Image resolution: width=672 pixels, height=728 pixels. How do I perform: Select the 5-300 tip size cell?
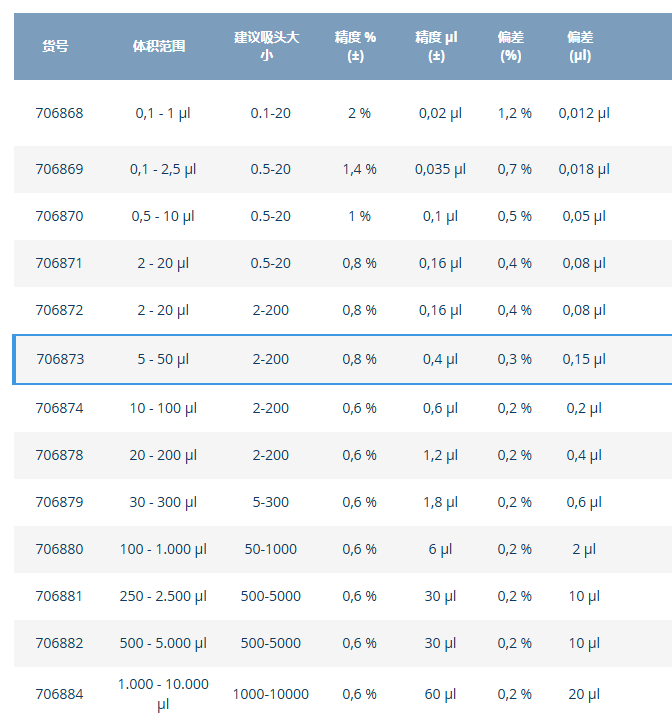271,502
